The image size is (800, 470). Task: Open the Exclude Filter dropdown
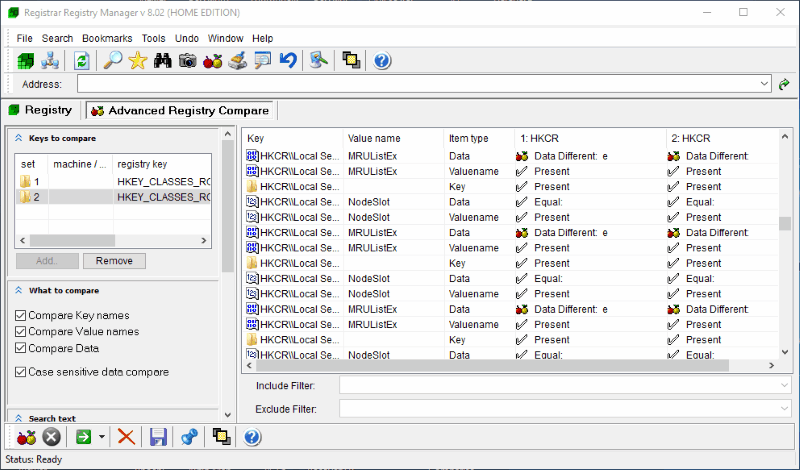point(785,409)
